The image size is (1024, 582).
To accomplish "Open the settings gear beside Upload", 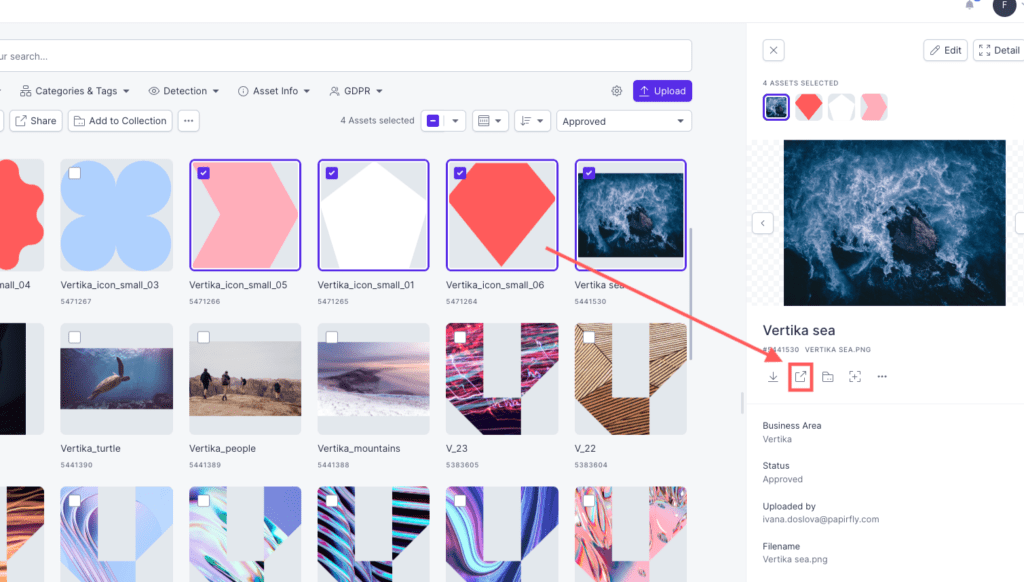I will (616, 91).
